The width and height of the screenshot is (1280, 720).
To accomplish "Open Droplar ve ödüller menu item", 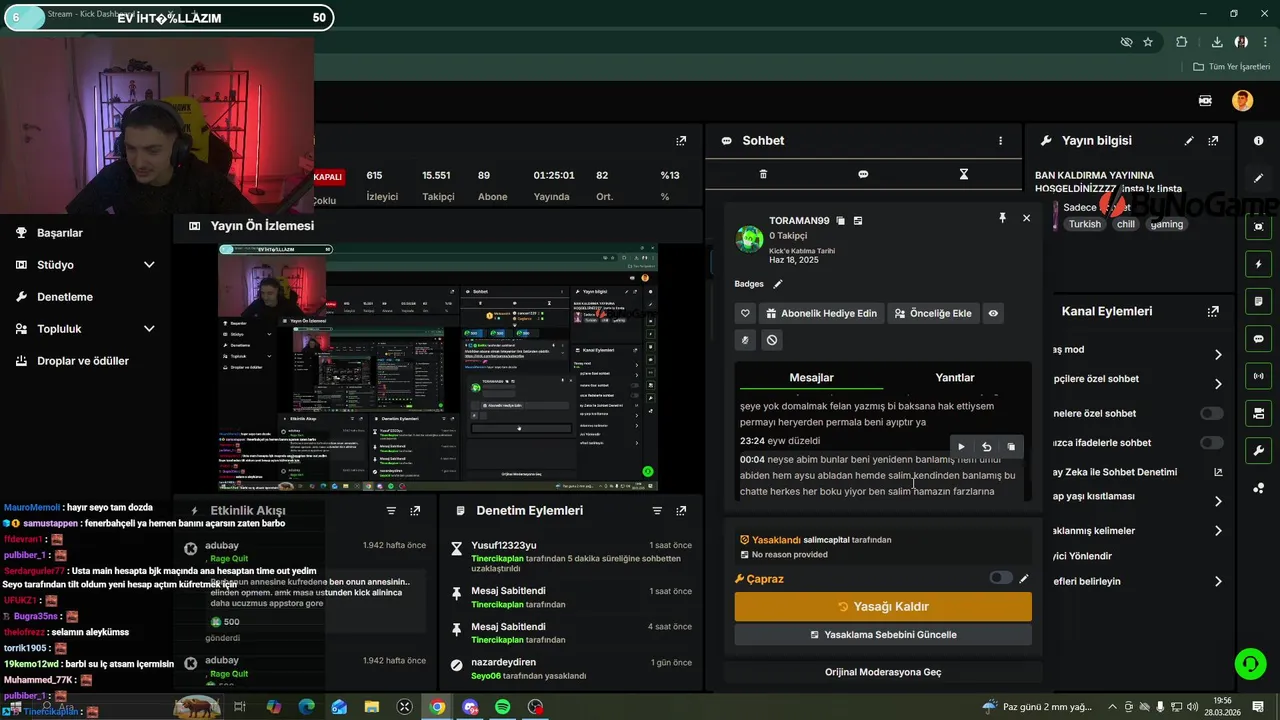I will [83, 361].
